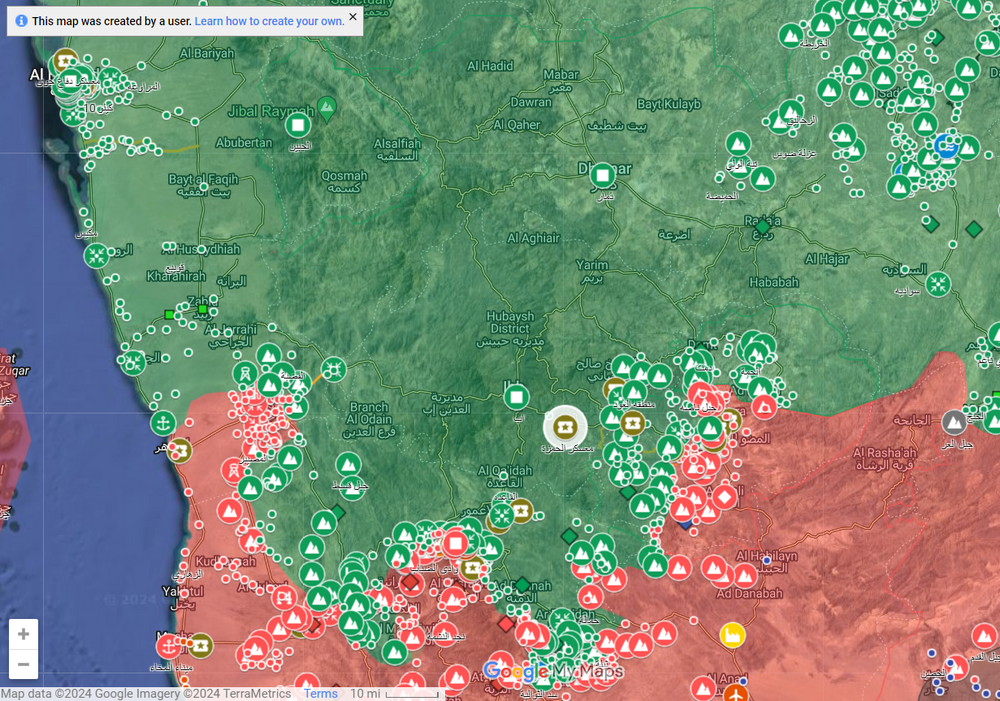
Task: Click the info icon in the banner
Action: tap(21, 21)
